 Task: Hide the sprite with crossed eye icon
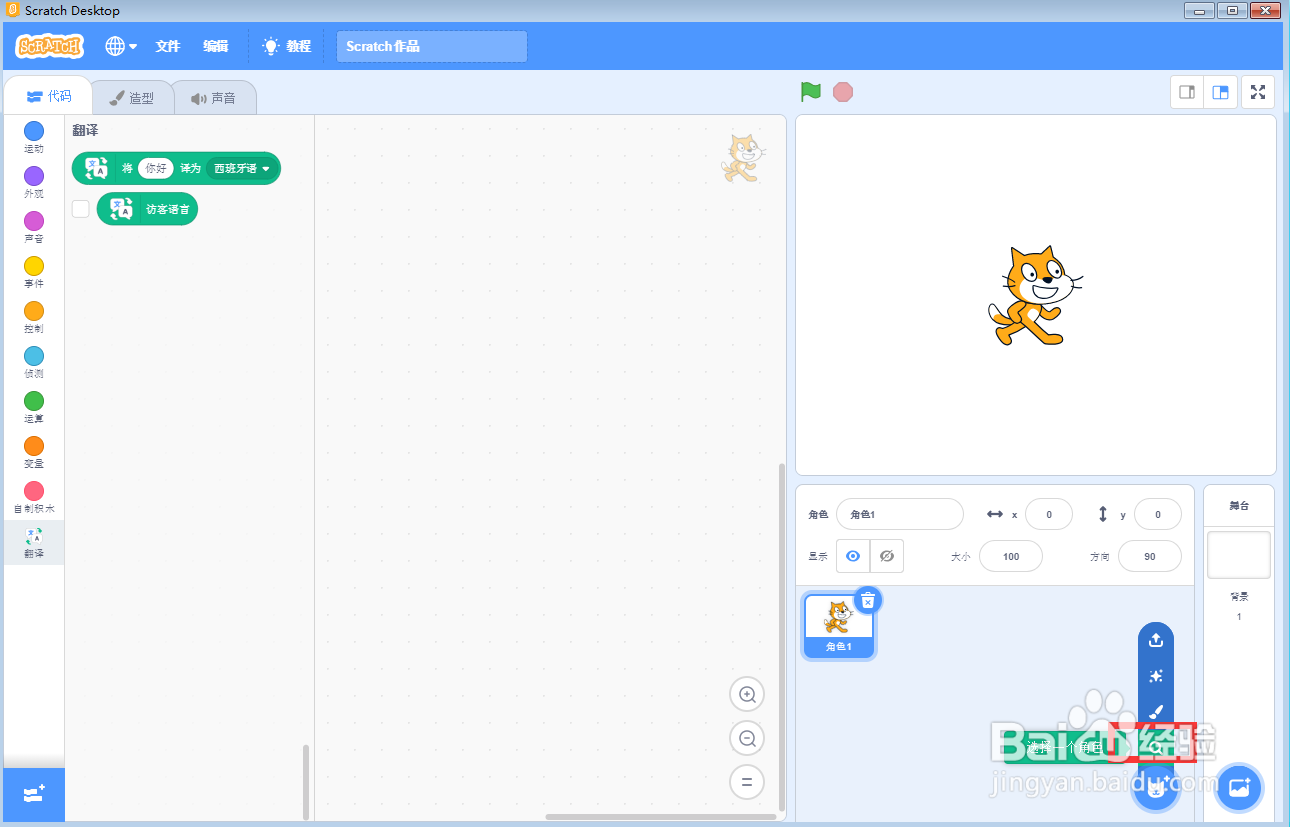click(887, 556)
